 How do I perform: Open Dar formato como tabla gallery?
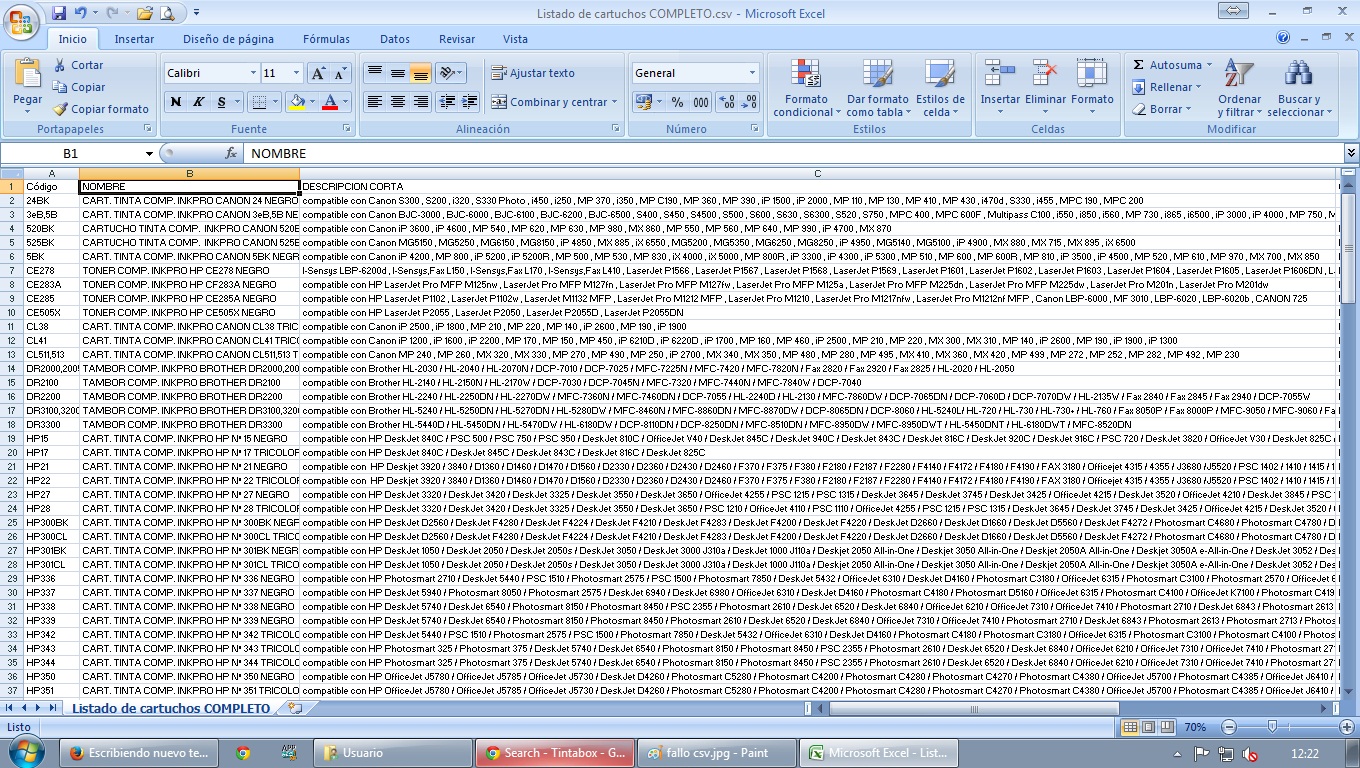(877, 87)
